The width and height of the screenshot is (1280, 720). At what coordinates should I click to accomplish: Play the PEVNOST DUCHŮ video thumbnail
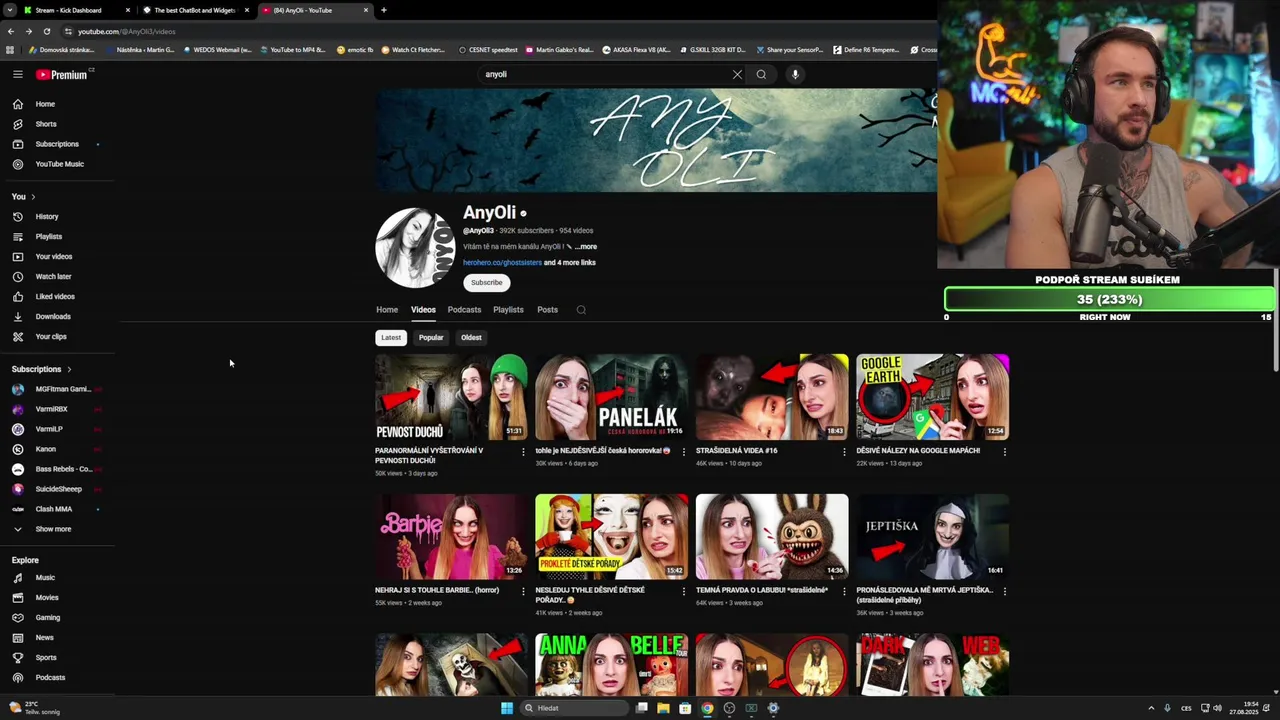coord(451,397)
